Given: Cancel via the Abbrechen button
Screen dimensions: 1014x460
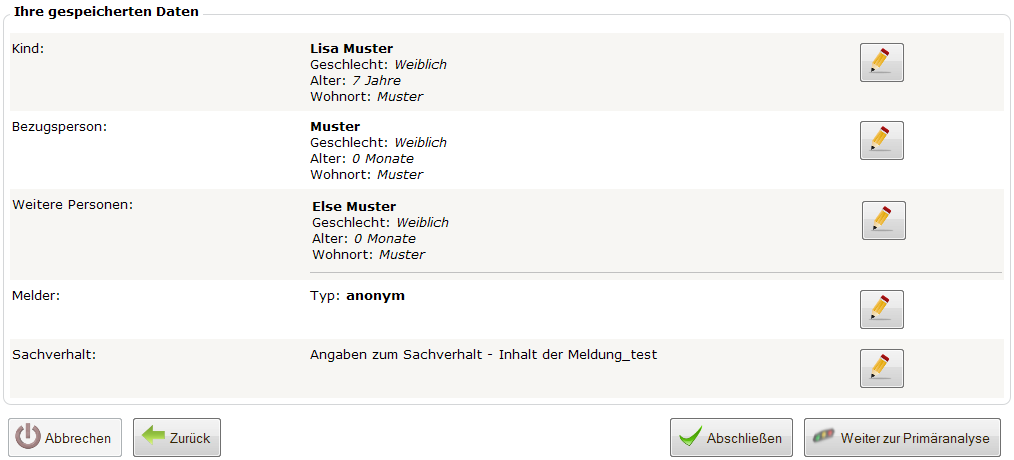Looking at the screenshot, I should pyautogui.click(x=65, y=438).
